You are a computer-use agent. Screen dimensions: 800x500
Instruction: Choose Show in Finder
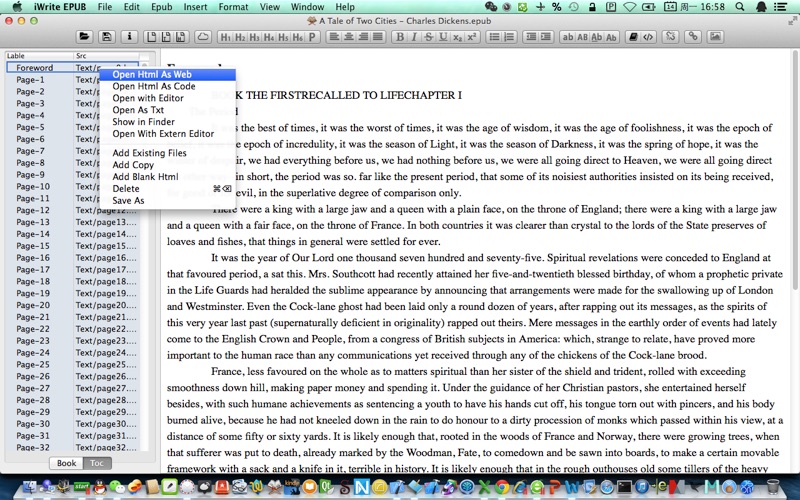[167, 121]
